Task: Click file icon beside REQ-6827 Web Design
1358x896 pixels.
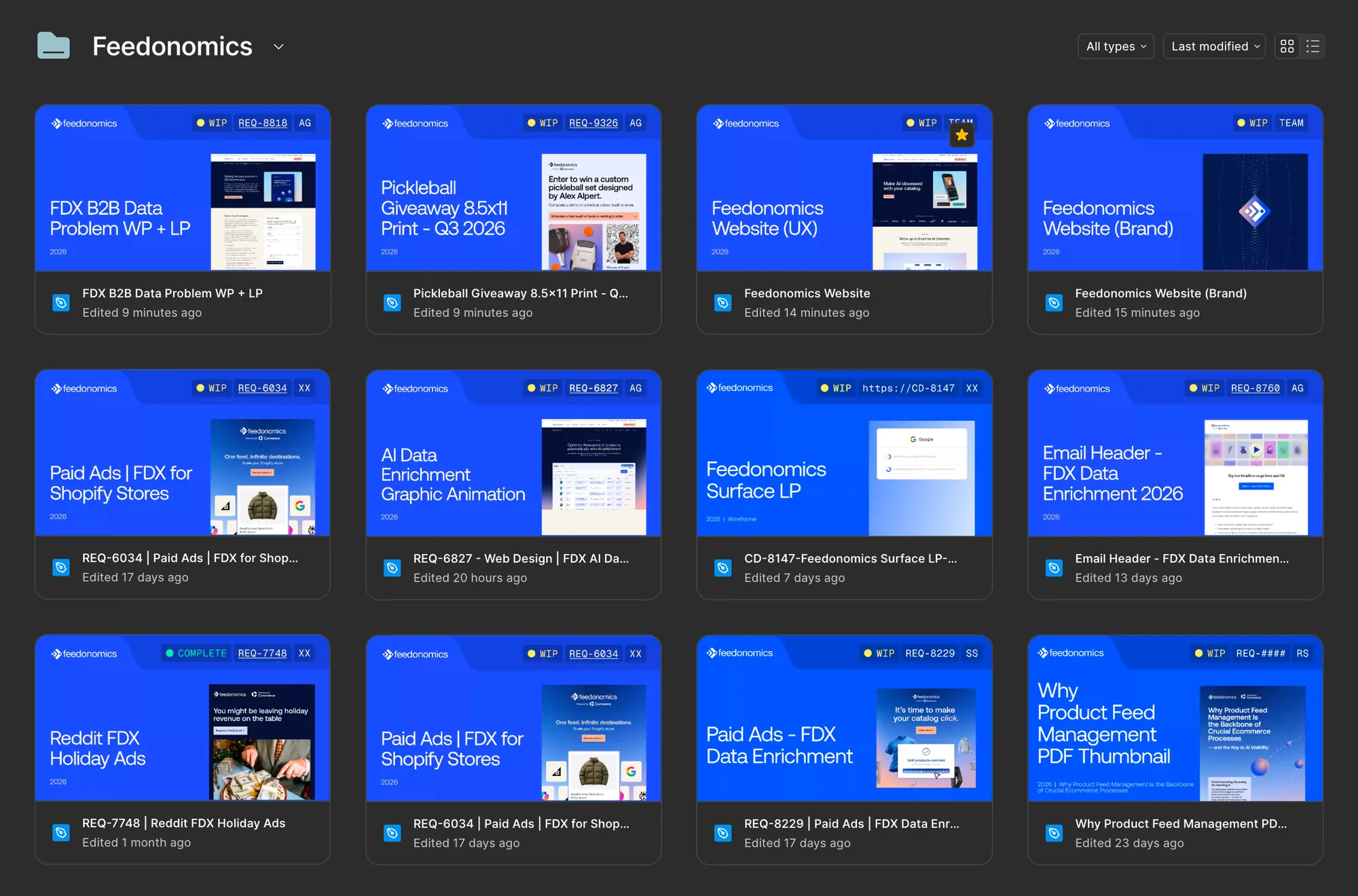Action: (392, 567)
